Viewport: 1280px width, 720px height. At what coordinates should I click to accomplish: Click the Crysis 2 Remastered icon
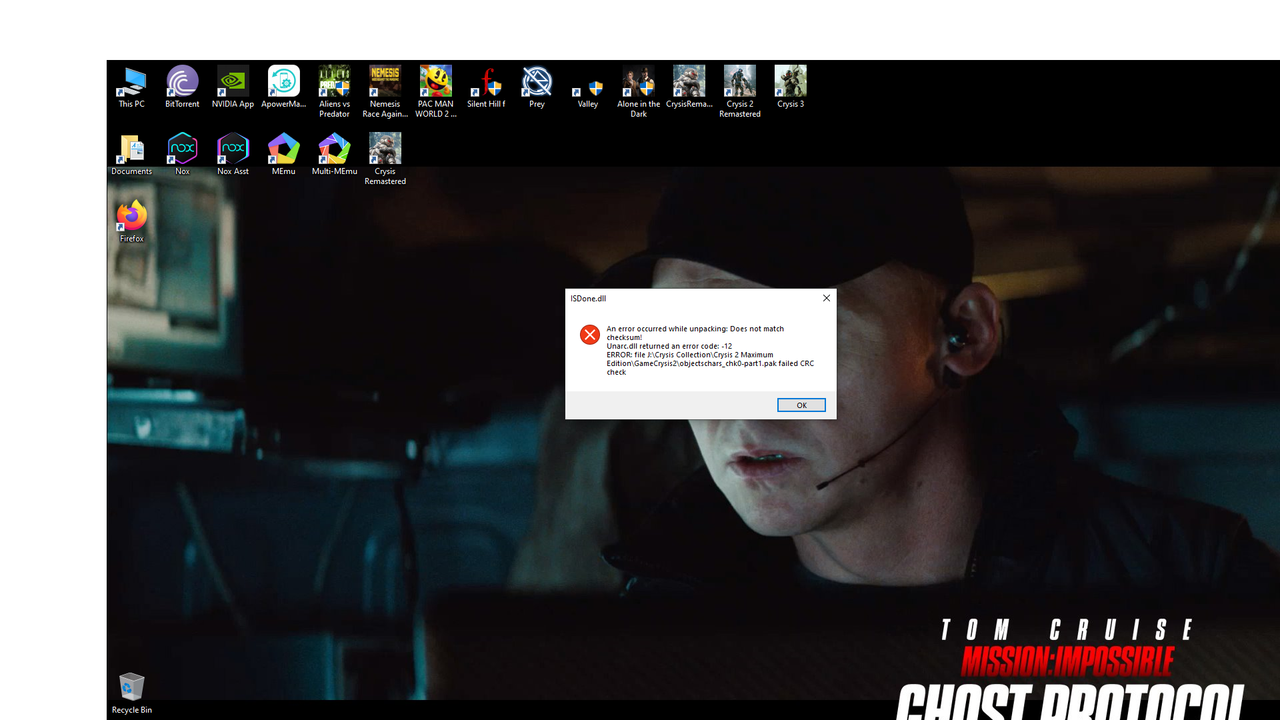pyautogui.click(x=740, y=92)
